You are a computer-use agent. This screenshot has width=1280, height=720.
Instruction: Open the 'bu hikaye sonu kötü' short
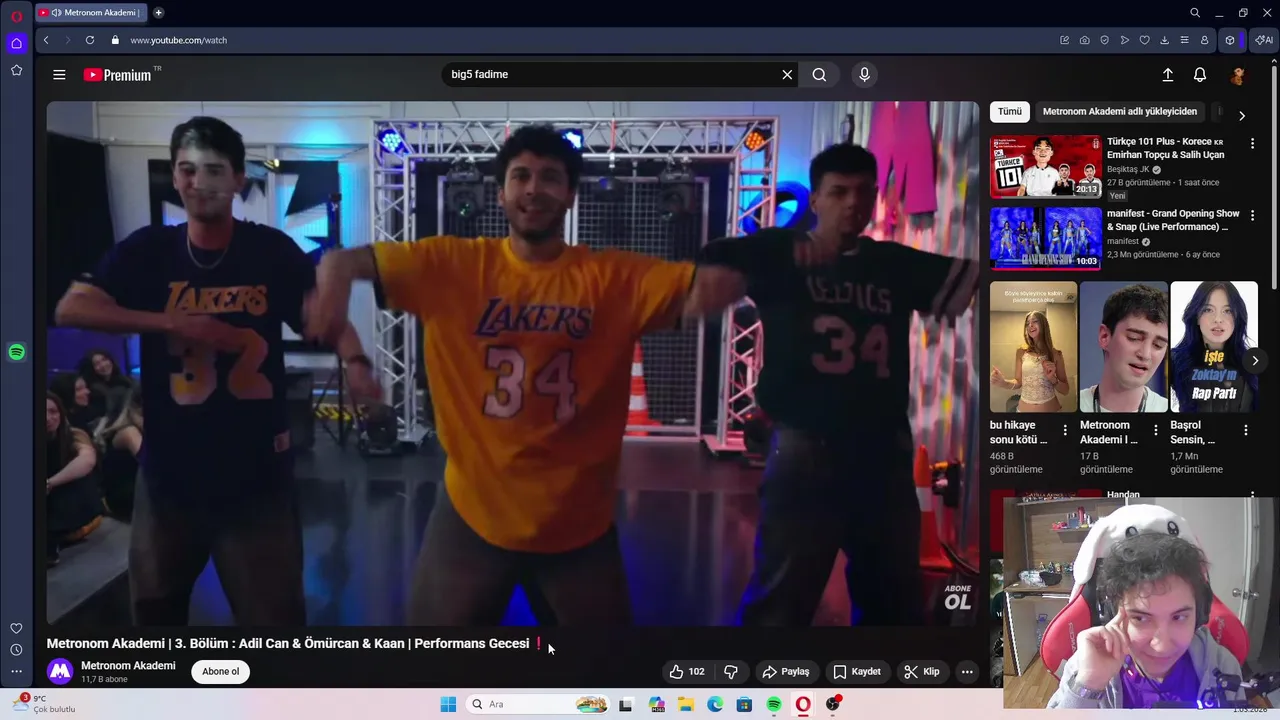[1033, 347]
